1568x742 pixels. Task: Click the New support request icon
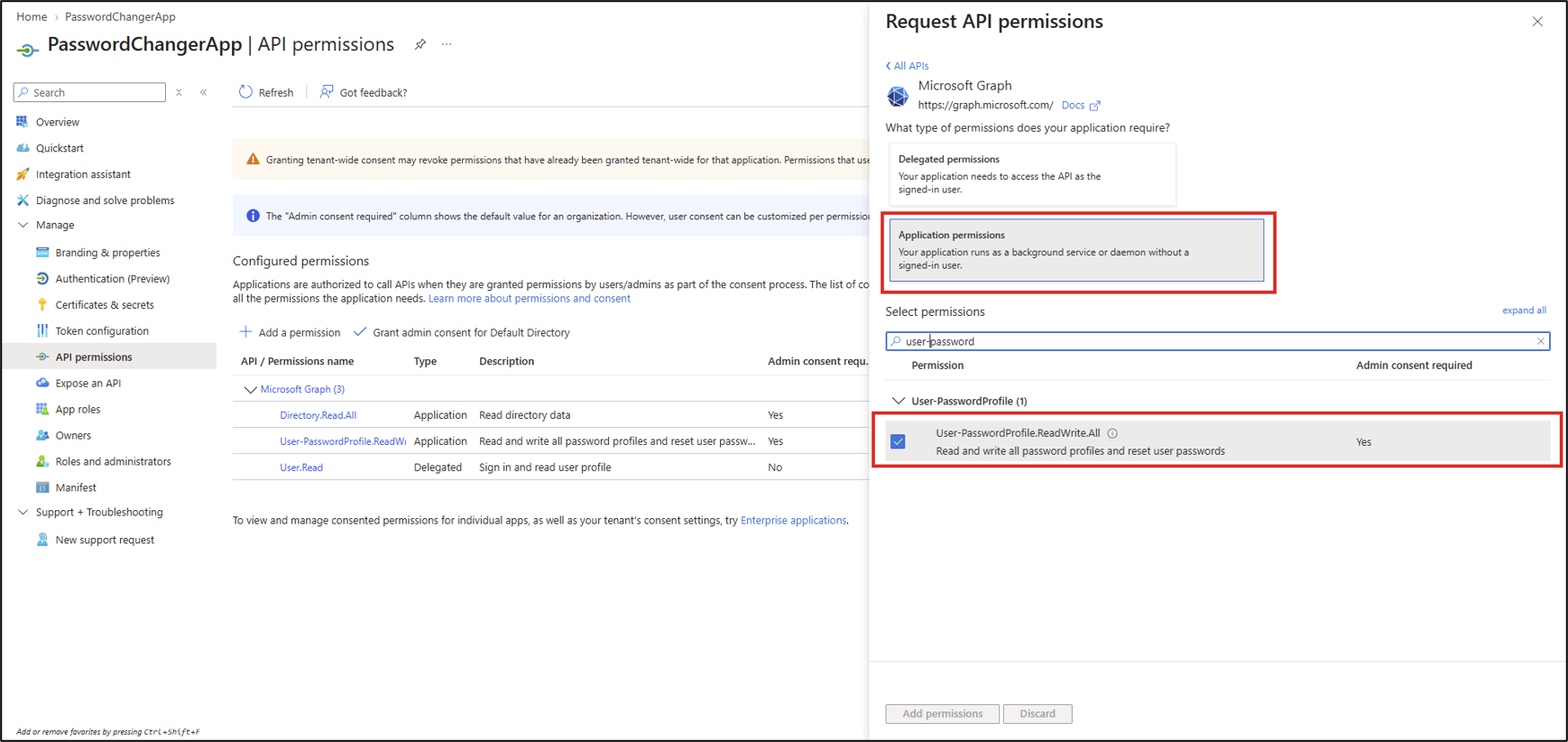tap(42, 540)
